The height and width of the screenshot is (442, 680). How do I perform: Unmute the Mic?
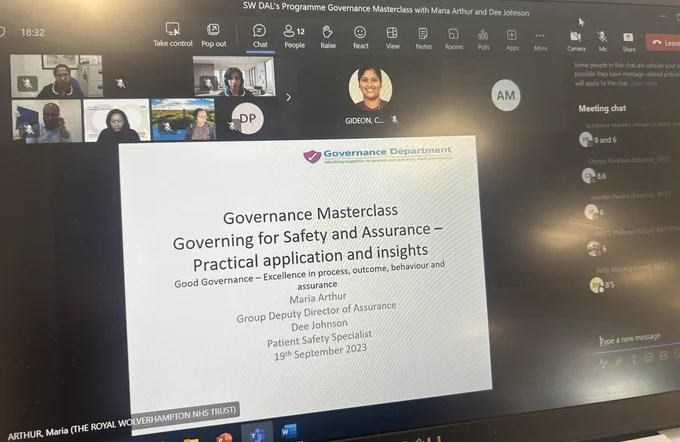(602, 42)
